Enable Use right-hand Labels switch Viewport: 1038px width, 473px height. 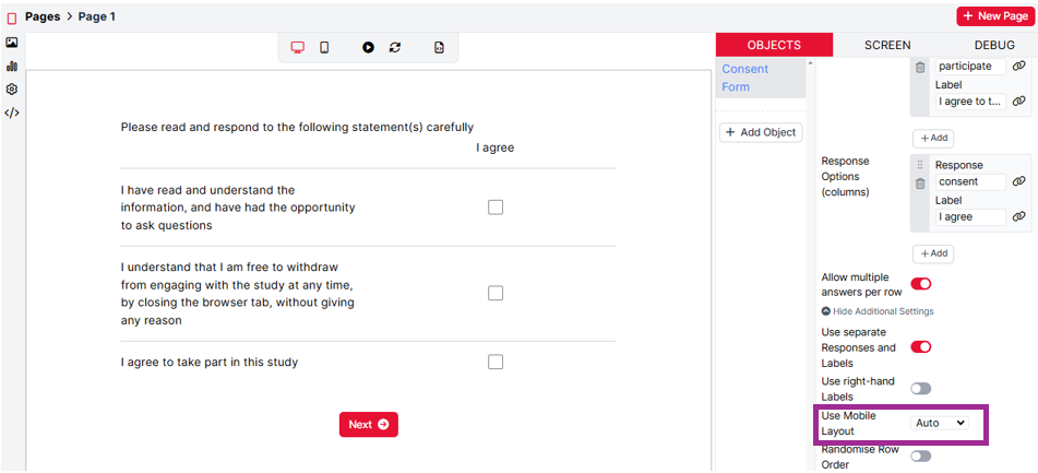[x=921, y=388]
